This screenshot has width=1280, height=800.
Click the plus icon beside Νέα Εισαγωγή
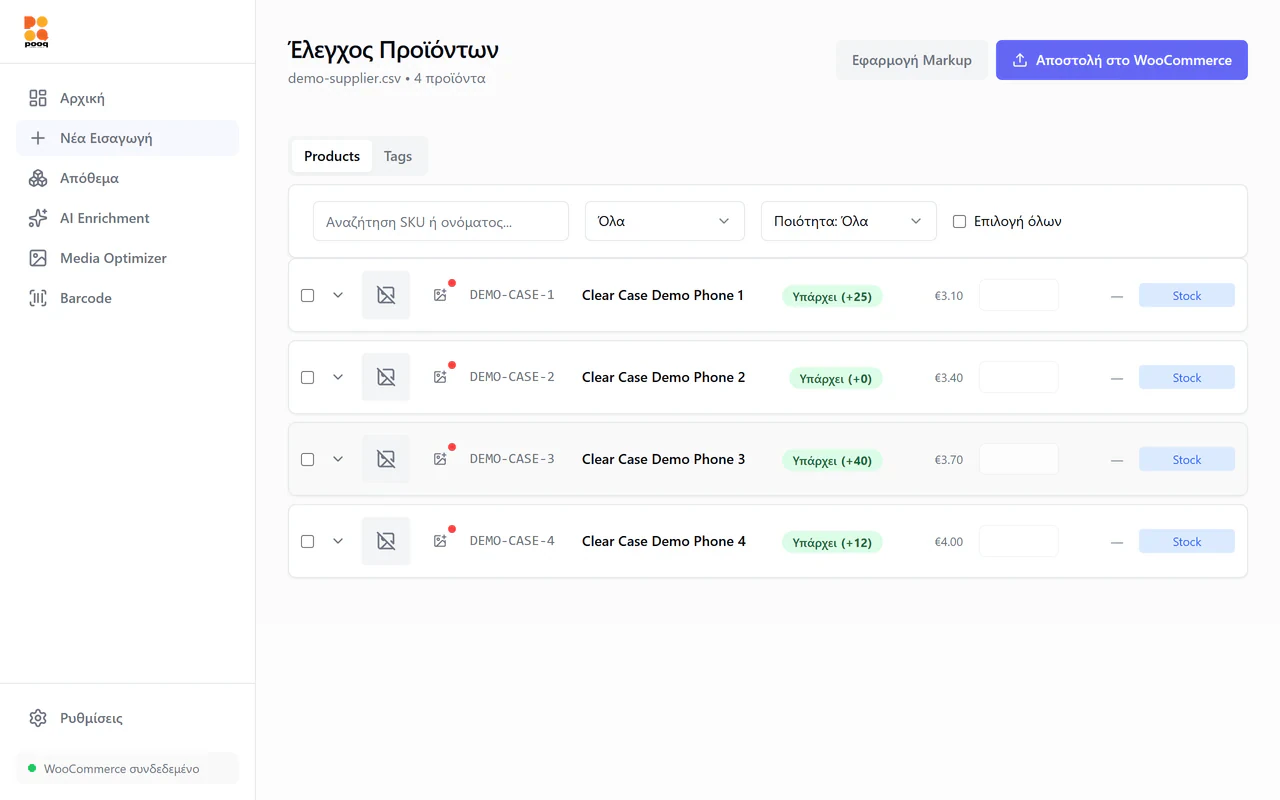[x=38, y=138]
